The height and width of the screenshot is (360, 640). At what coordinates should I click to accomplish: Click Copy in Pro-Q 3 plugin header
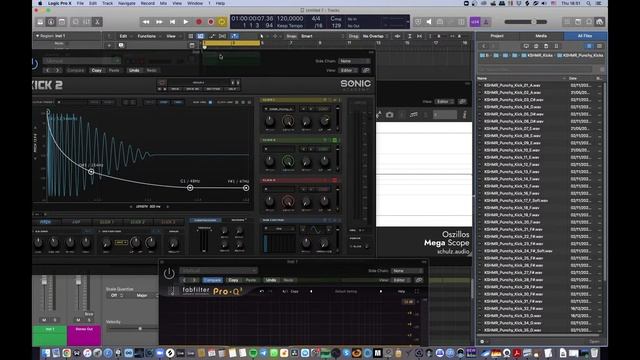[x=233, y=280]
